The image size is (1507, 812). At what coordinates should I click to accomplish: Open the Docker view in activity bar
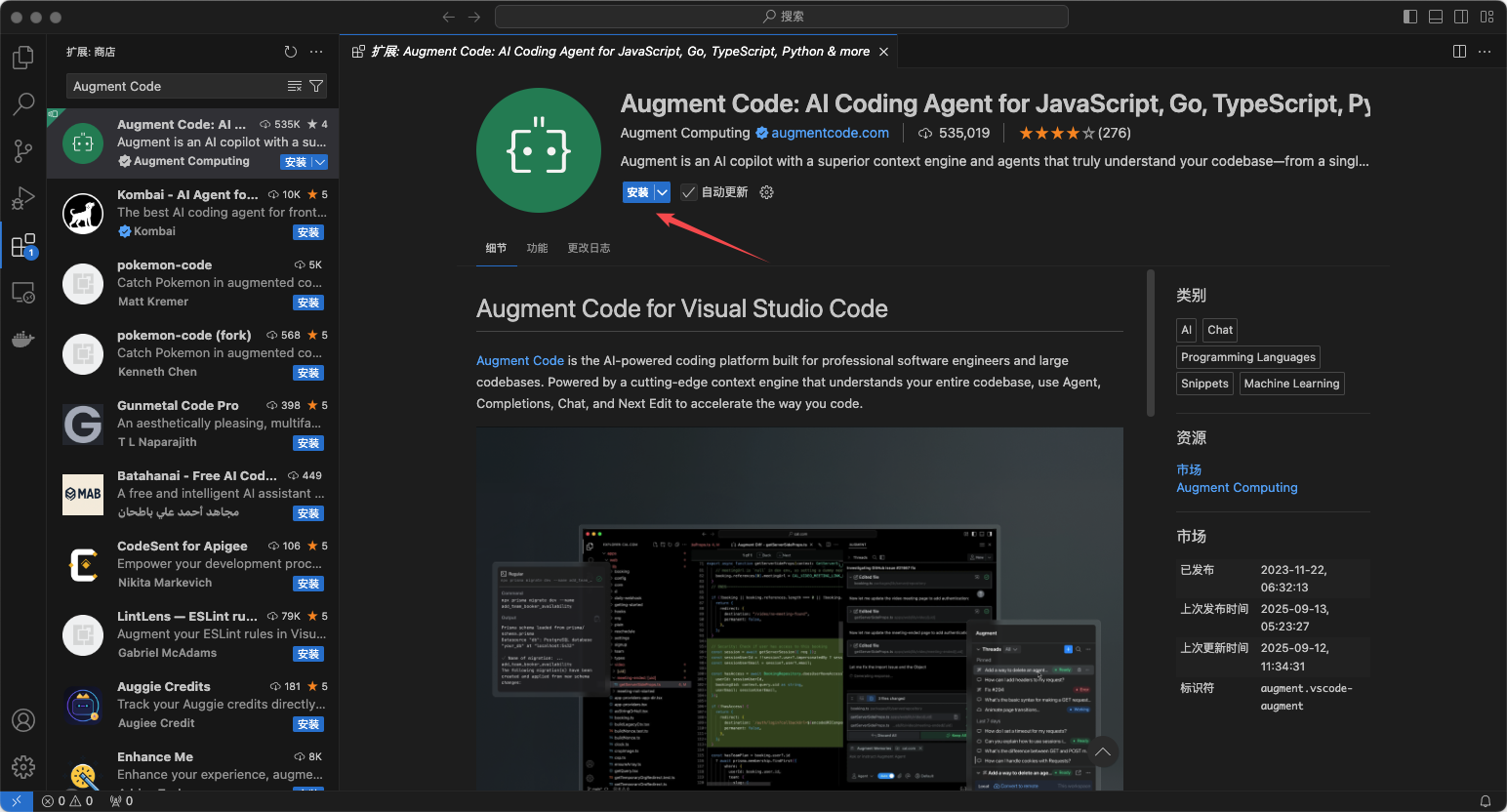[x=23, y=339]
